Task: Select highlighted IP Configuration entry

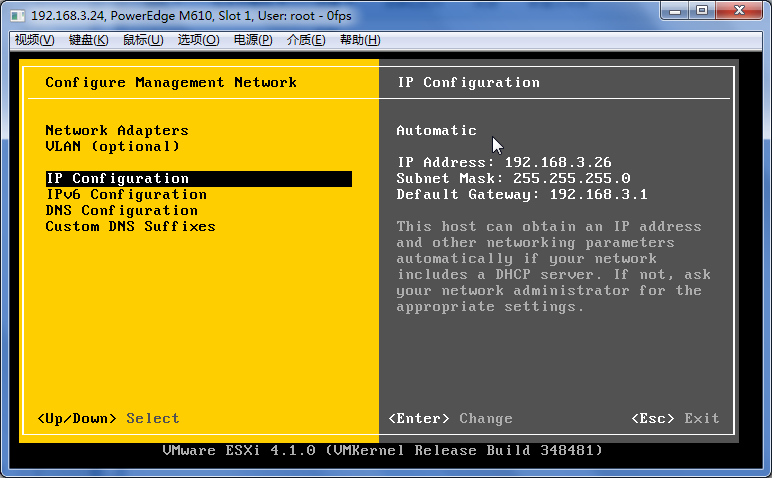Action: pyautogui.click(x=199, y=179)
